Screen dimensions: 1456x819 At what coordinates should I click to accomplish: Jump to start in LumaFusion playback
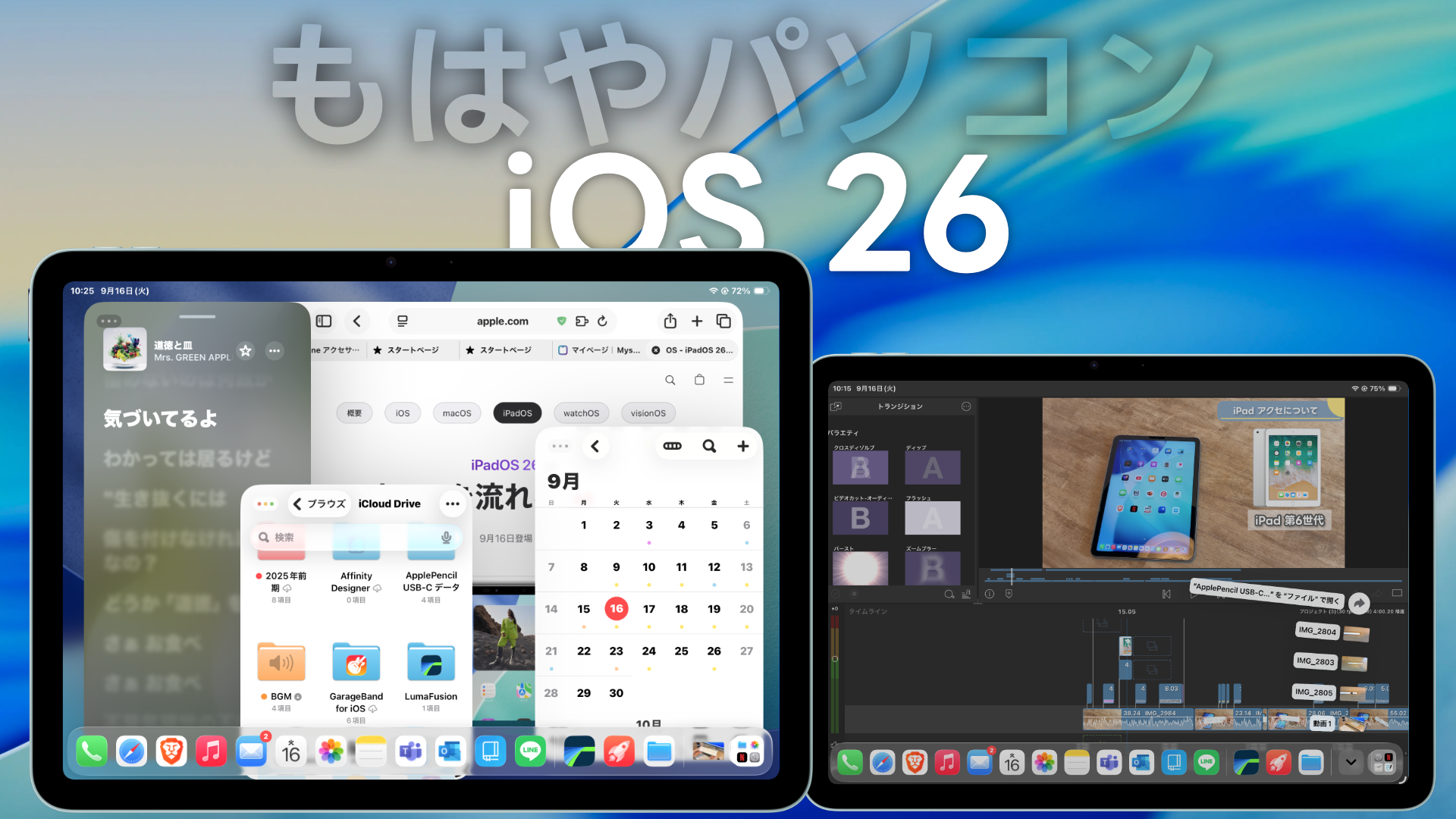click(x=1166, y=595)
